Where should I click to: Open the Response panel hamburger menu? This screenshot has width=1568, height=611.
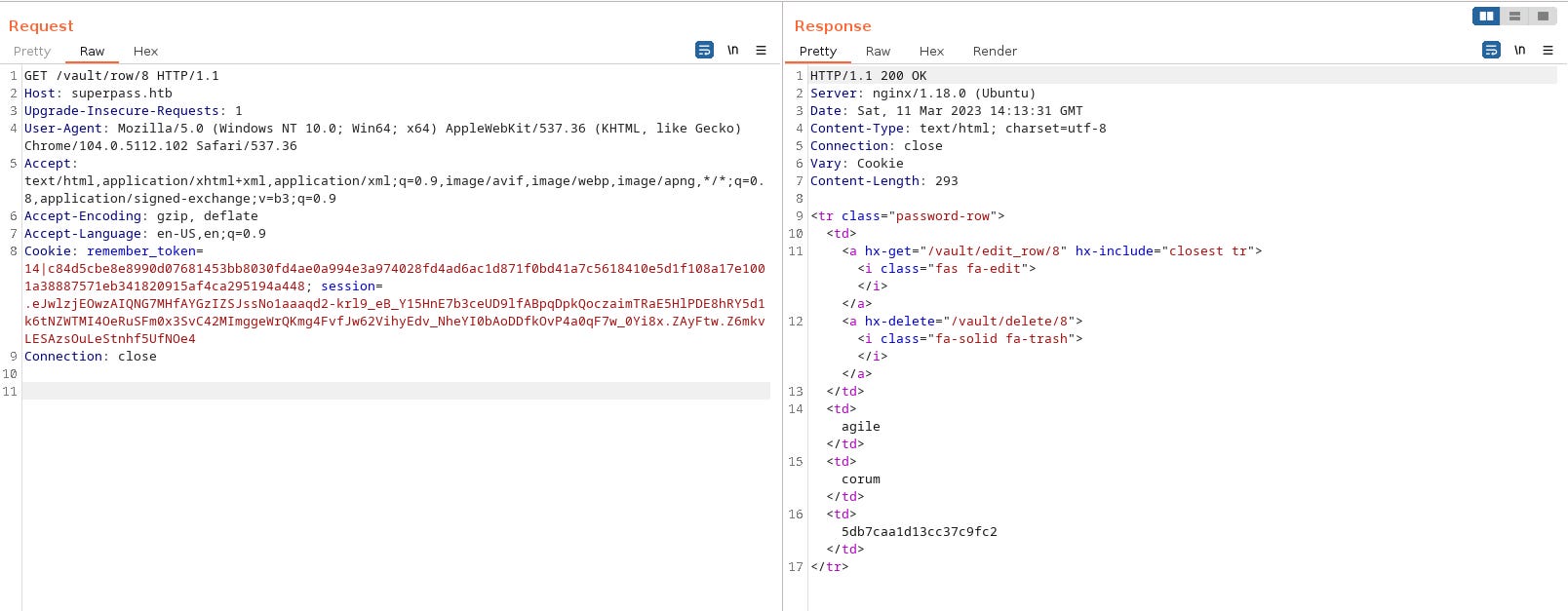[1548, 50]
